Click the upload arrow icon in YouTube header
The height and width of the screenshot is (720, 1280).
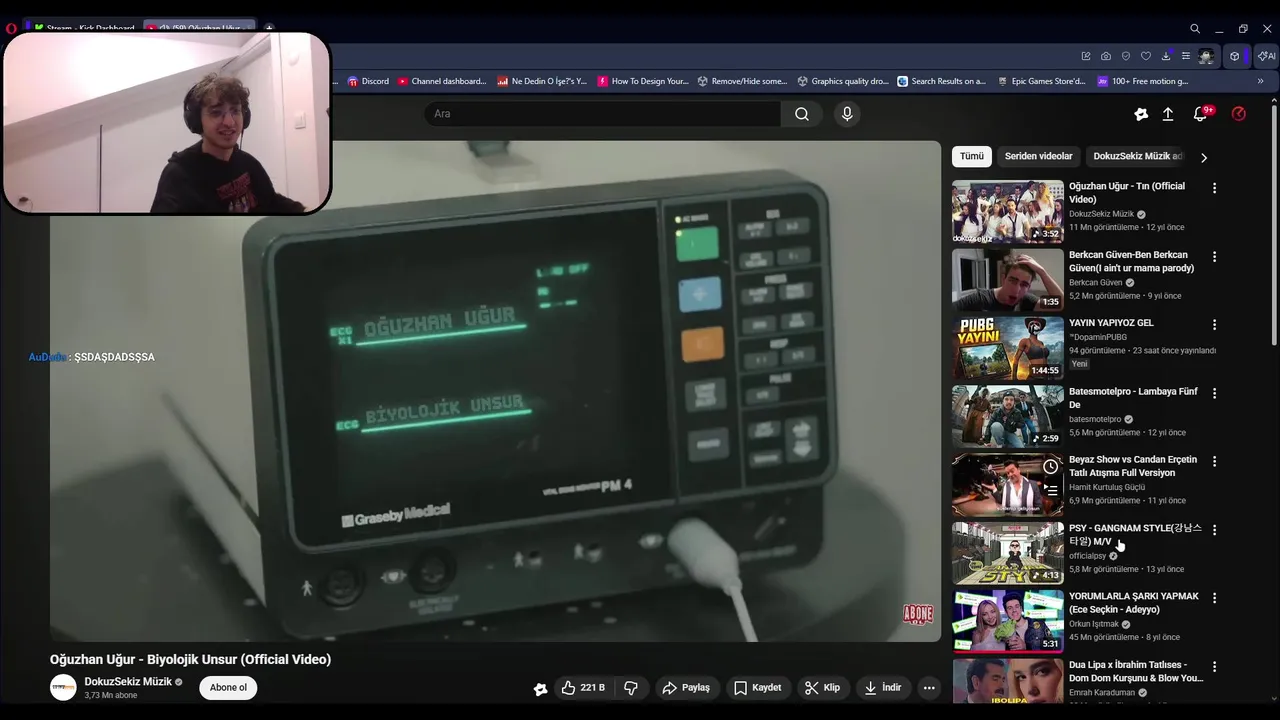click(x=1167, y=114)
